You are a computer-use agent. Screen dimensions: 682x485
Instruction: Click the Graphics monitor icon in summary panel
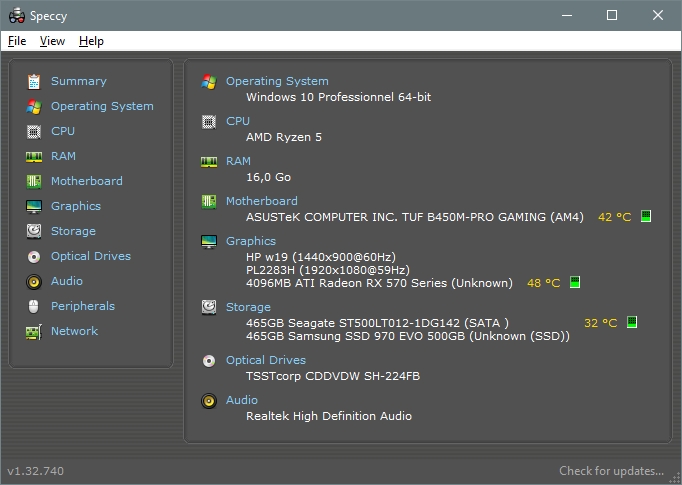coord(209,241)
